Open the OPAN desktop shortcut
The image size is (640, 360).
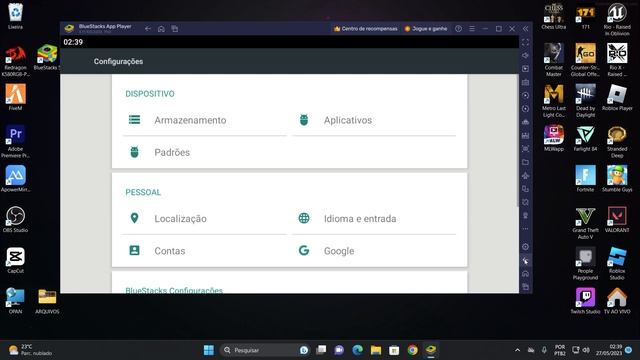(x=15, y=301)
